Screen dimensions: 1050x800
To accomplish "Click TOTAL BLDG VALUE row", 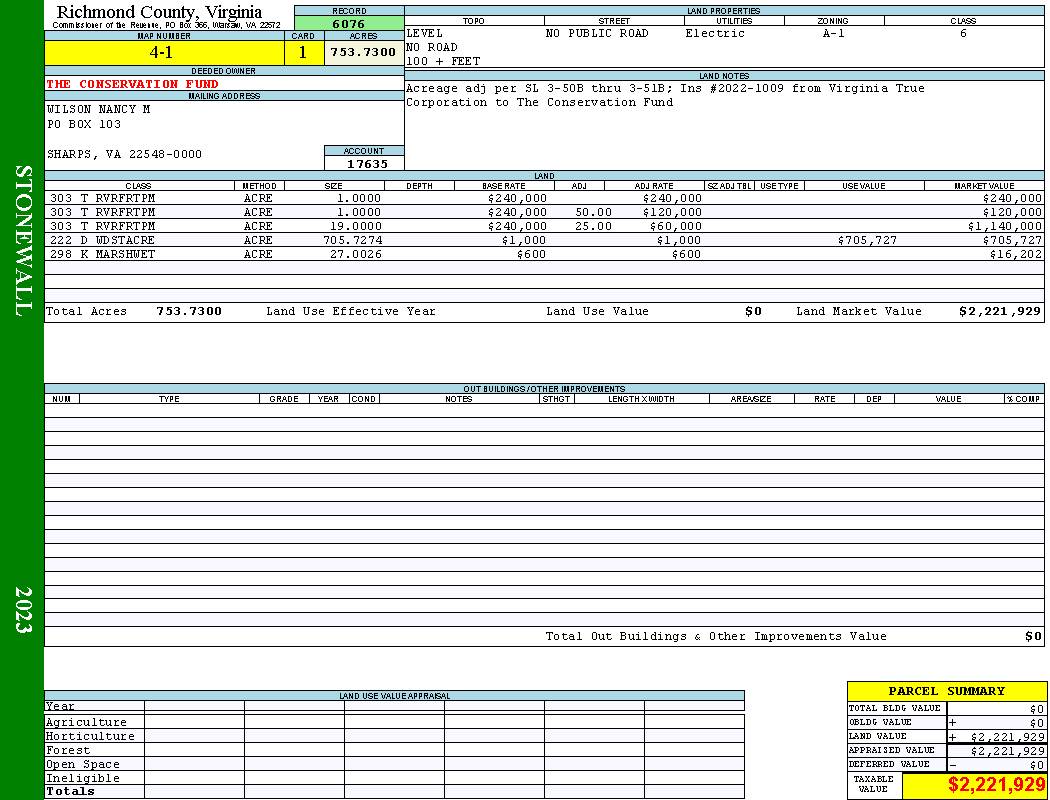I will point(946,708).
